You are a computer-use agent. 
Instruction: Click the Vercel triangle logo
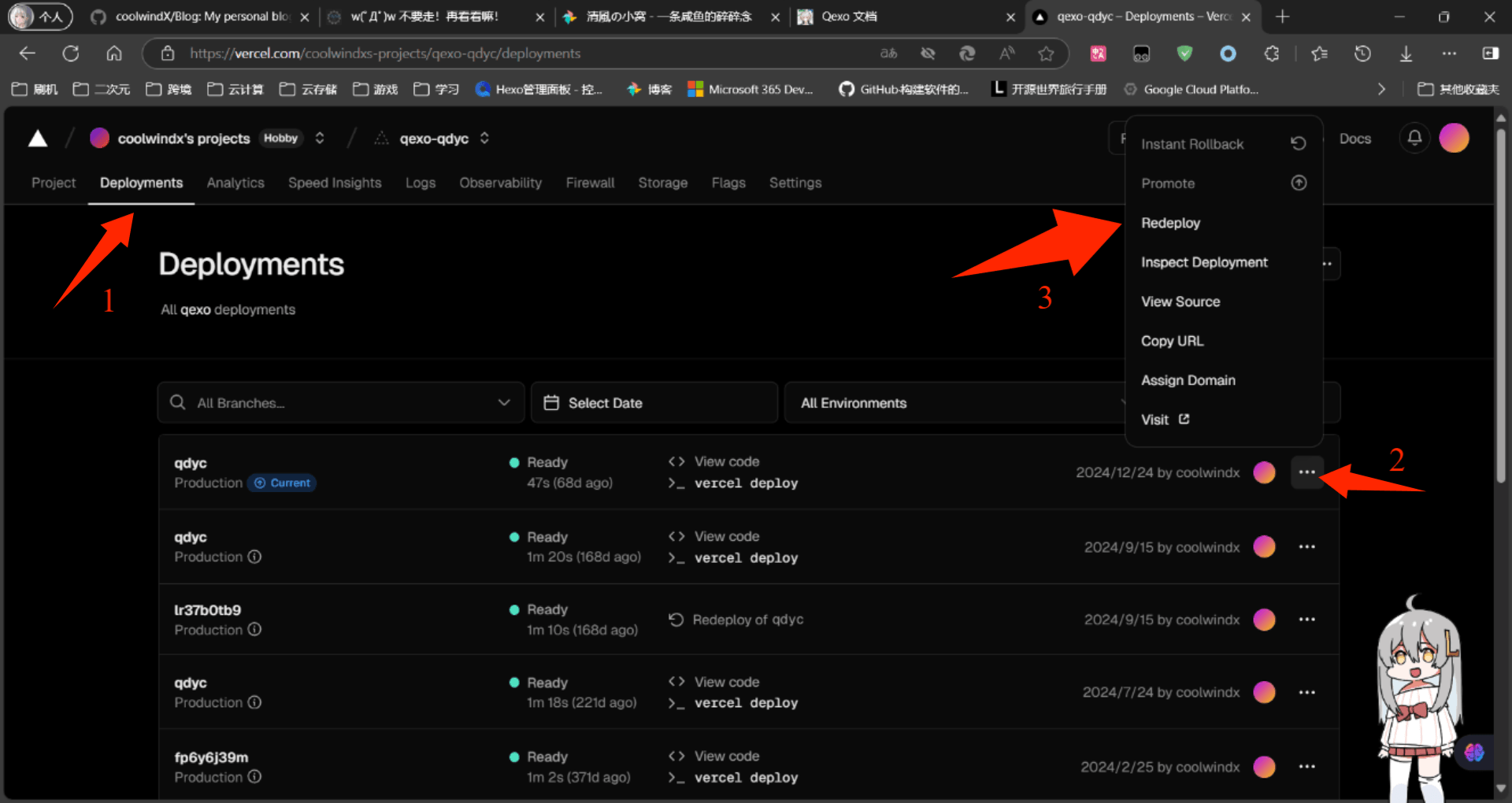pos(38,139)
